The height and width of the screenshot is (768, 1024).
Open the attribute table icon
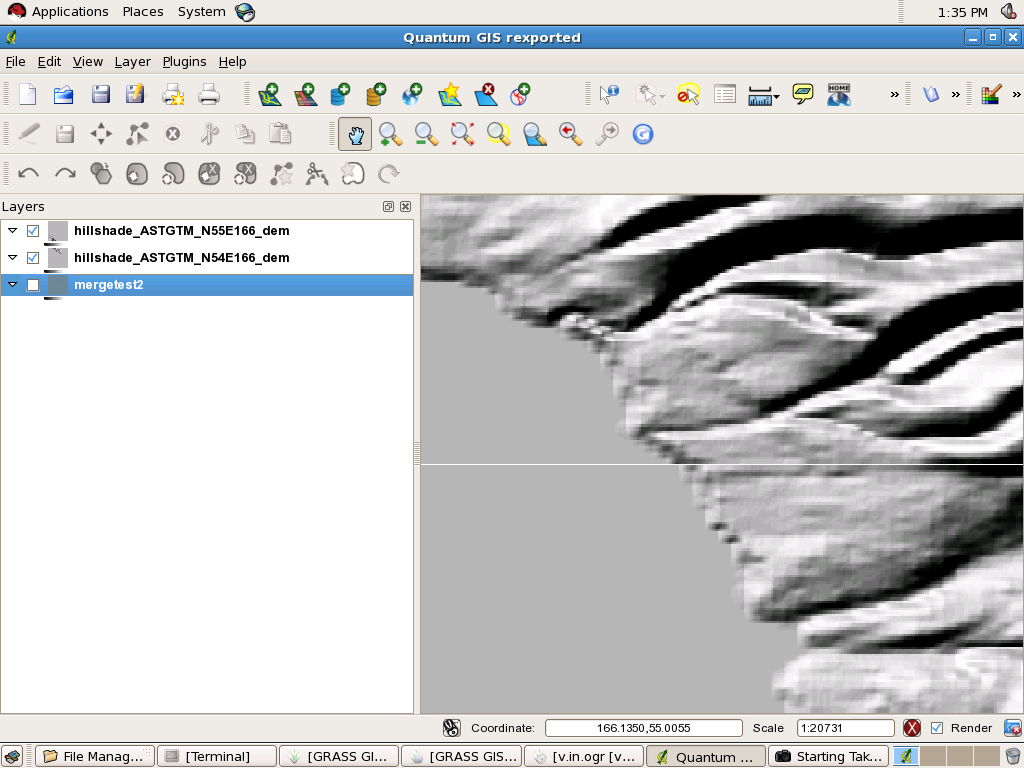(x=725, y=95)
